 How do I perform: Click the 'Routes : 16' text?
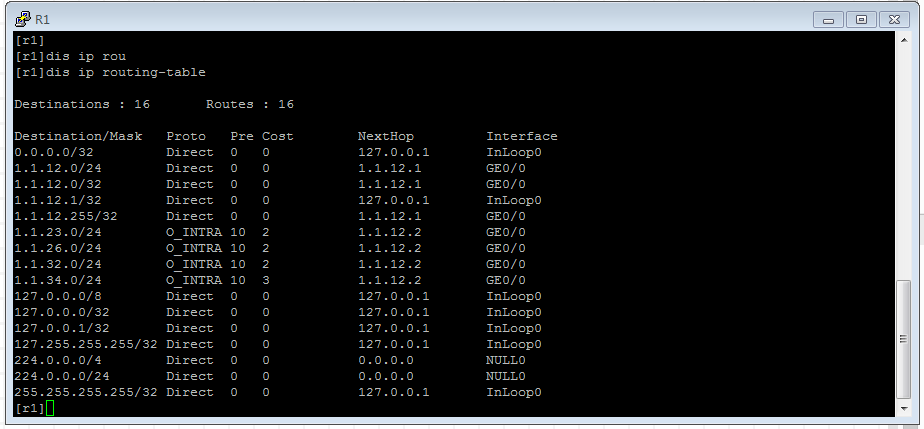click(x=250, y=104)
